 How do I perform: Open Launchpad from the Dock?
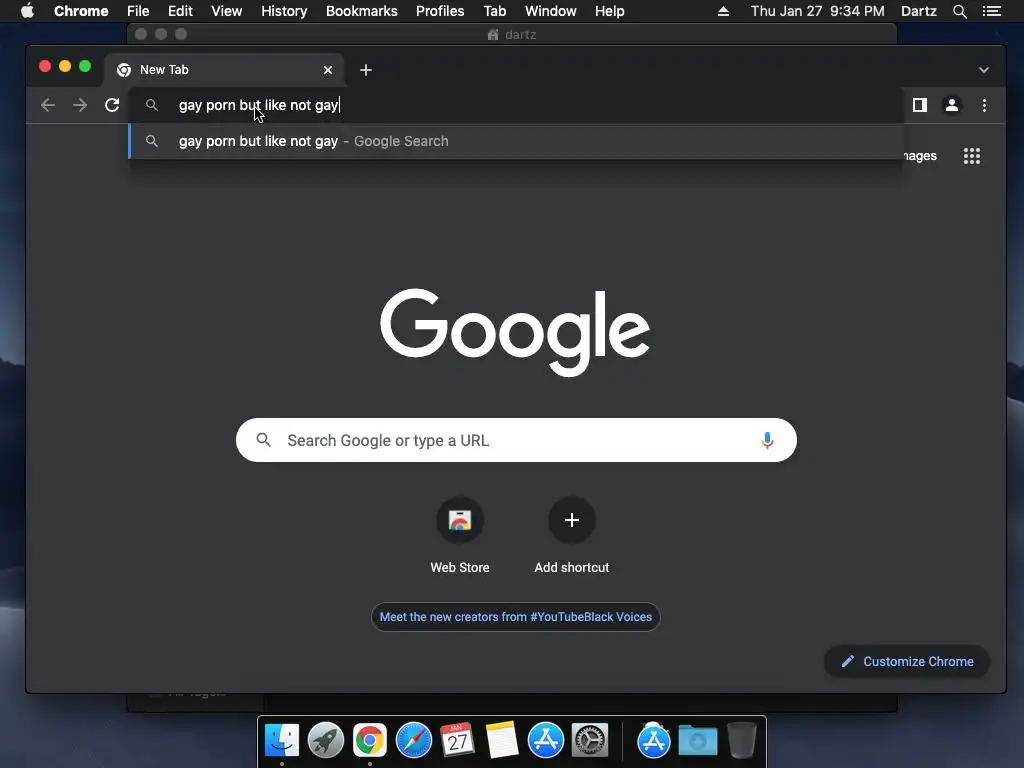click(x=325, y=741)
